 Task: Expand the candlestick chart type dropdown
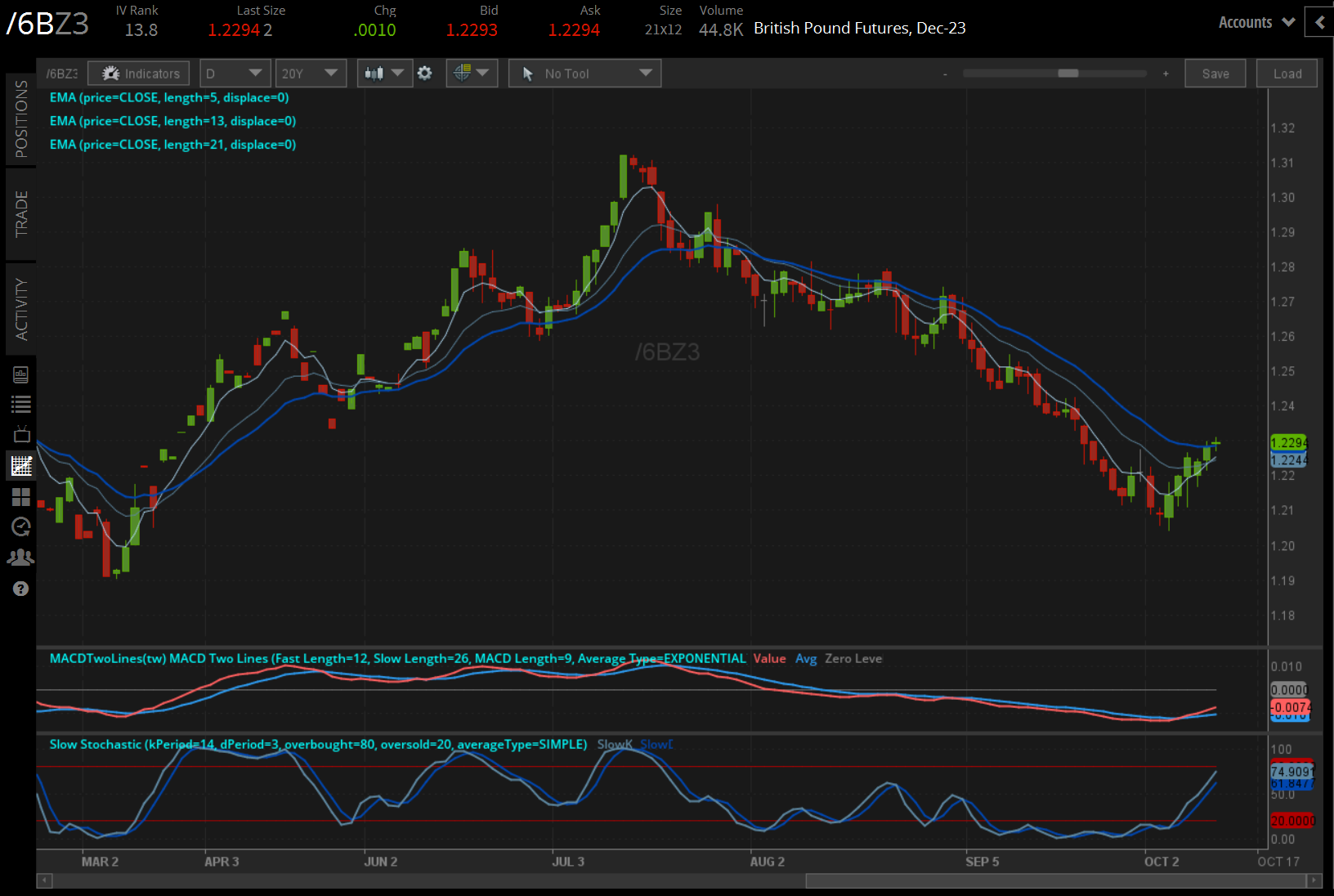pyautogui.click(x=384, y=74)
